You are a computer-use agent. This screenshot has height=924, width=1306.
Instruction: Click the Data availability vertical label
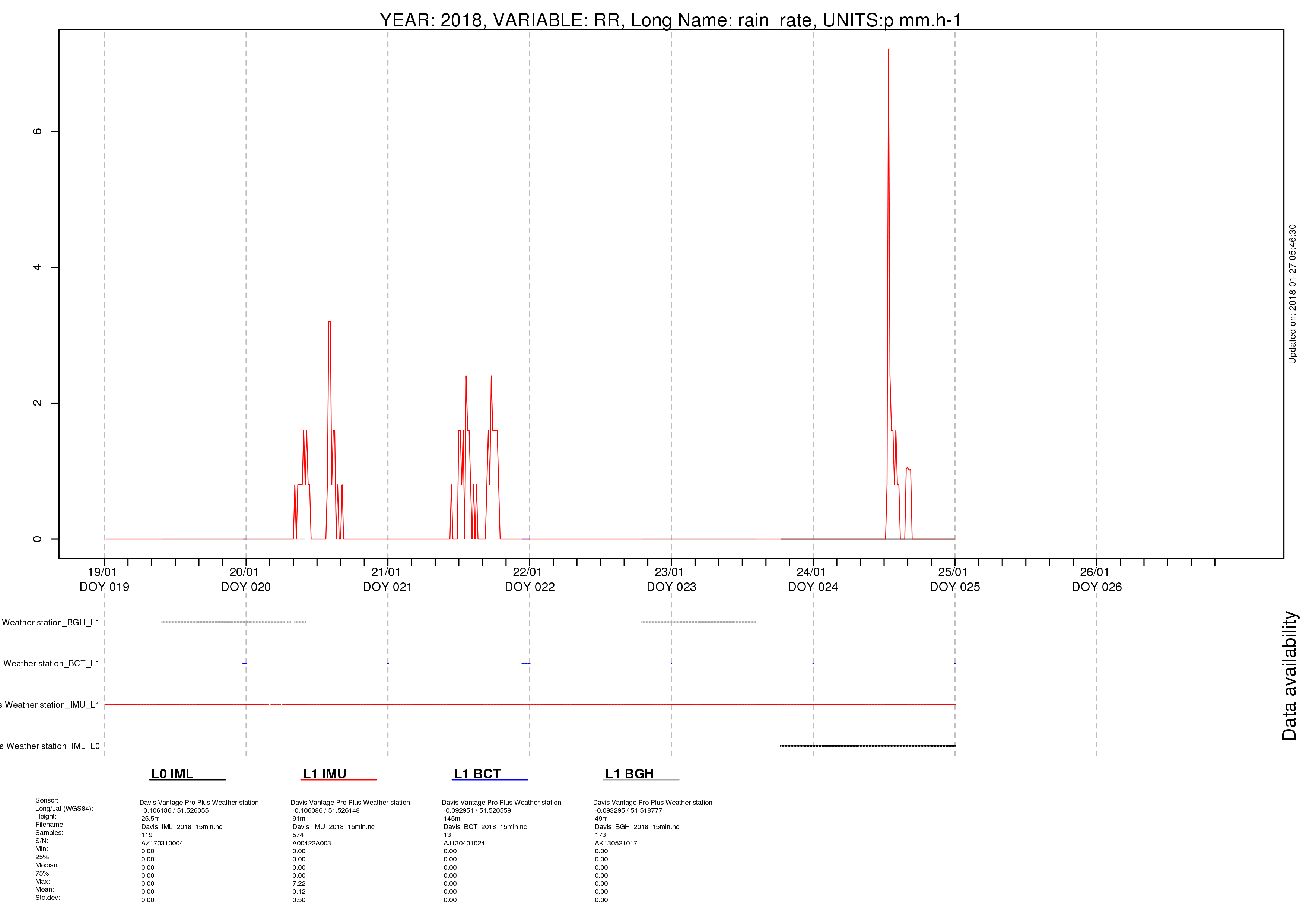coord(1289,675)
